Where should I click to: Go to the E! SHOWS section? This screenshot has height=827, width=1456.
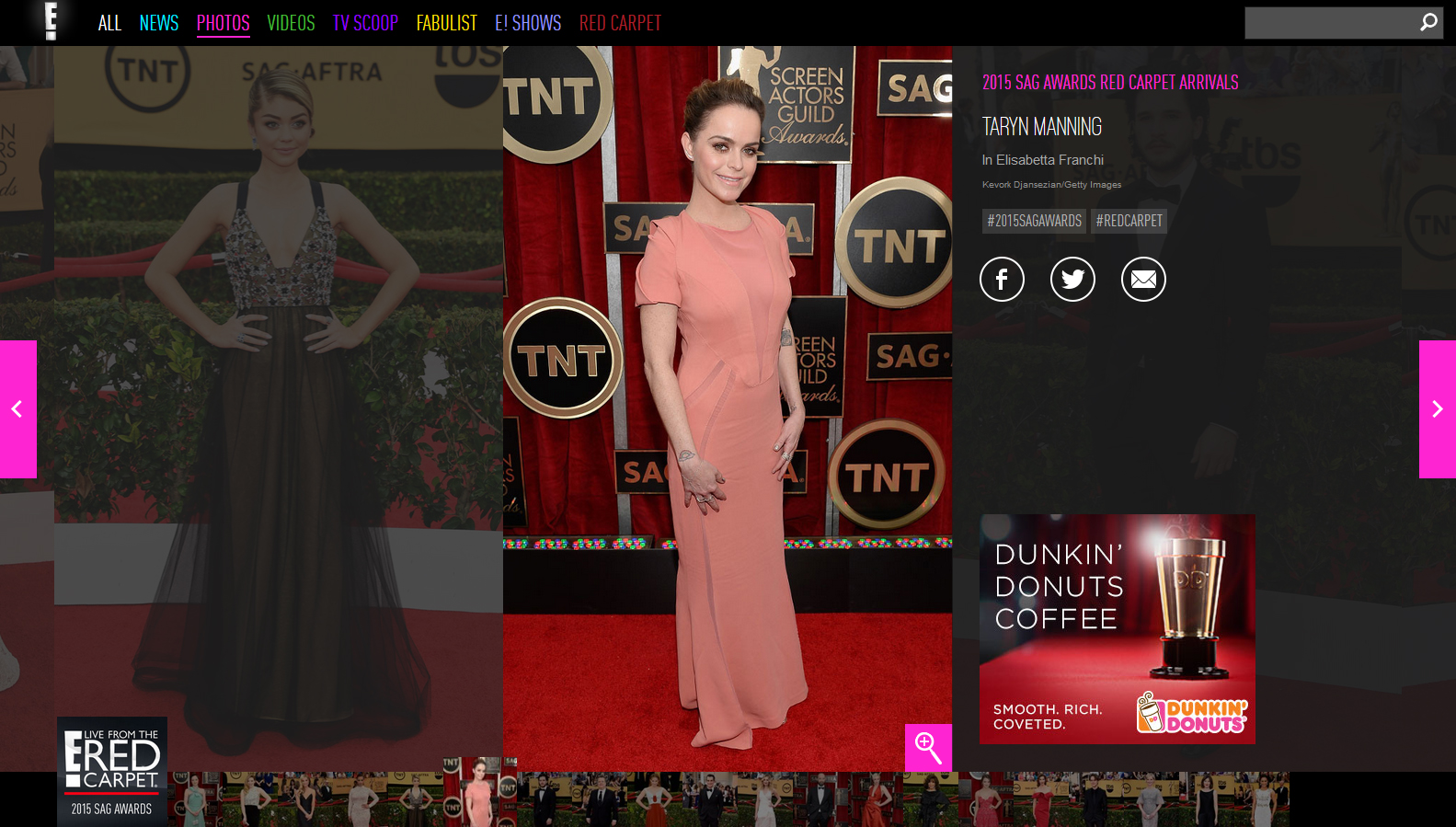(528, 23)
